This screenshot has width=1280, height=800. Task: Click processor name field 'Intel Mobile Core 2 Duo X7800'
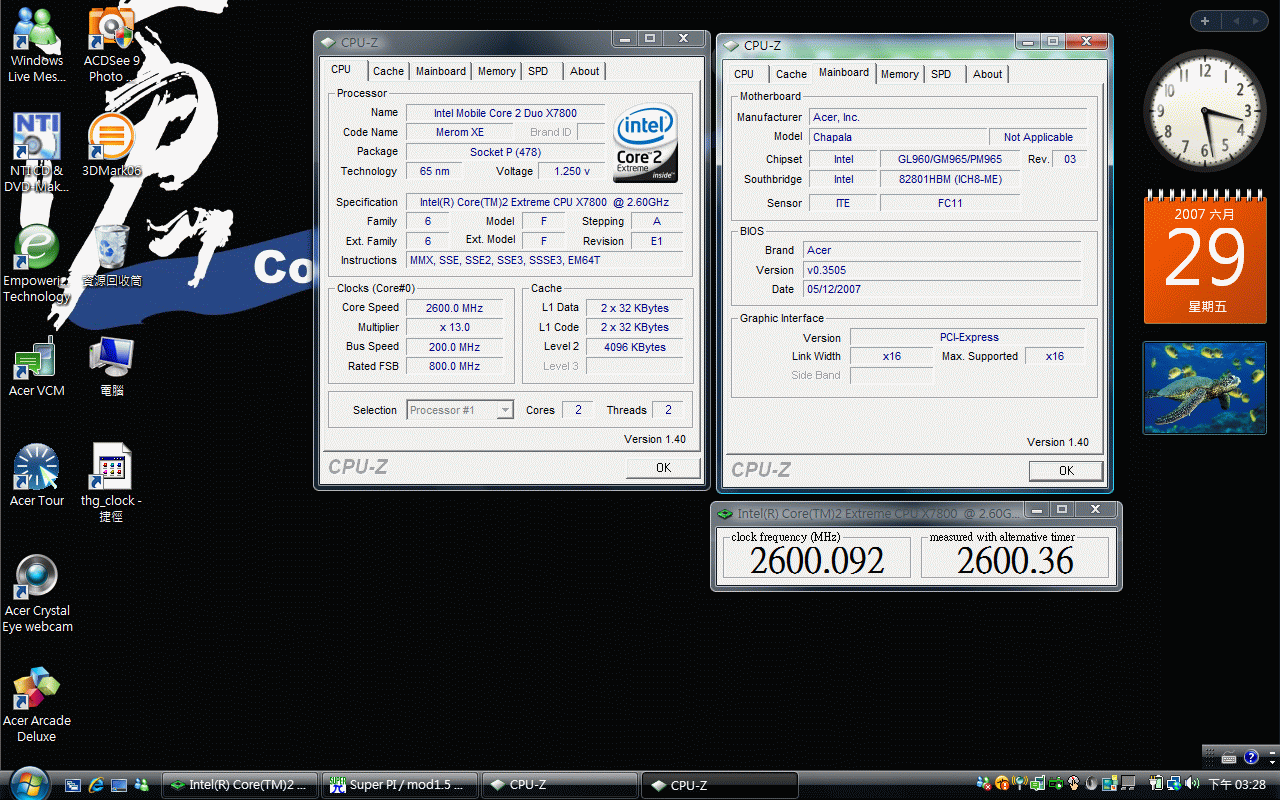pos(505,113)
